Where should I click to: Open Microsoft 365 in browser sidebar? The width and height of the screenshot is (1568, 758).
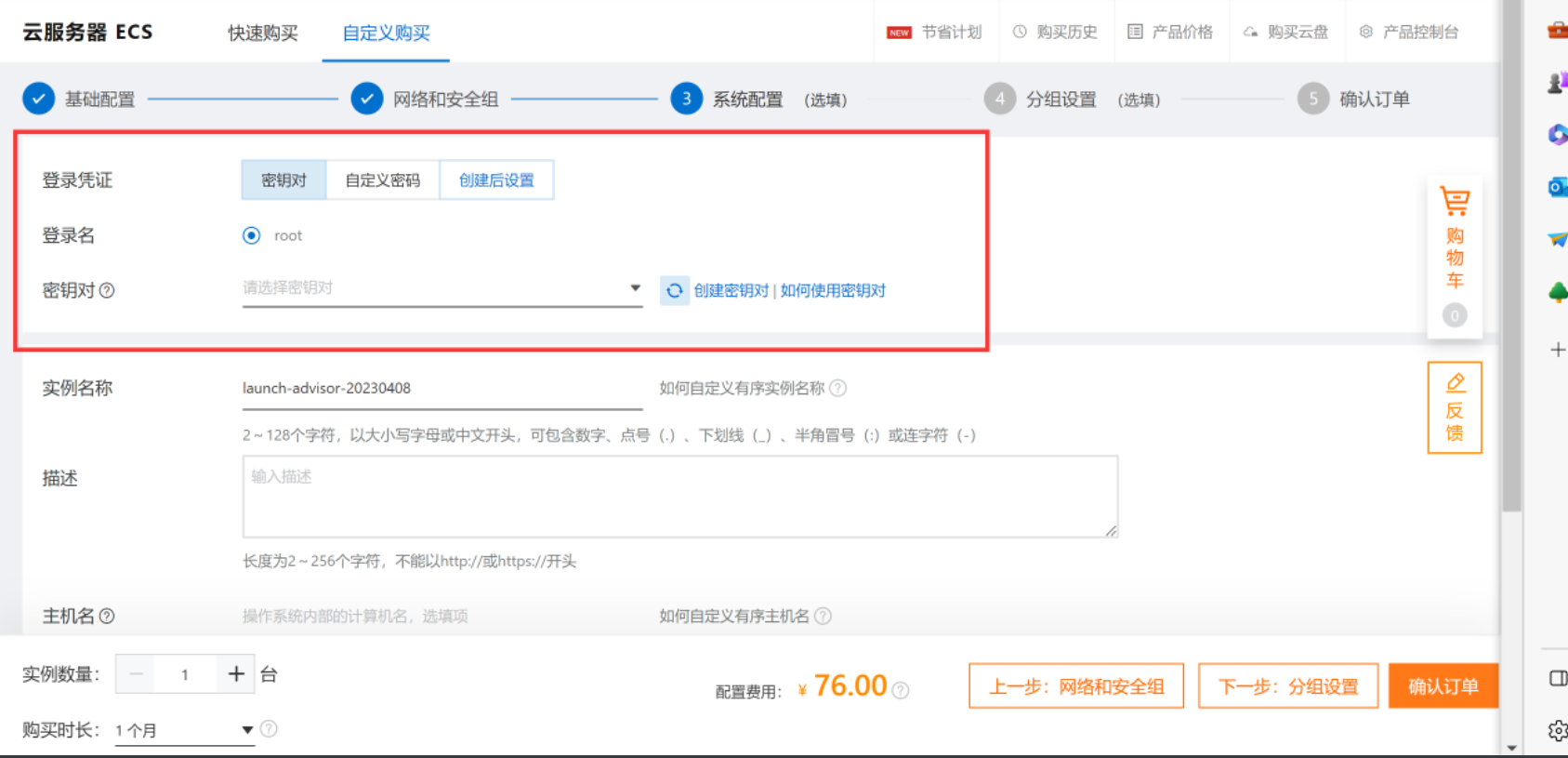pos(1557,135)
